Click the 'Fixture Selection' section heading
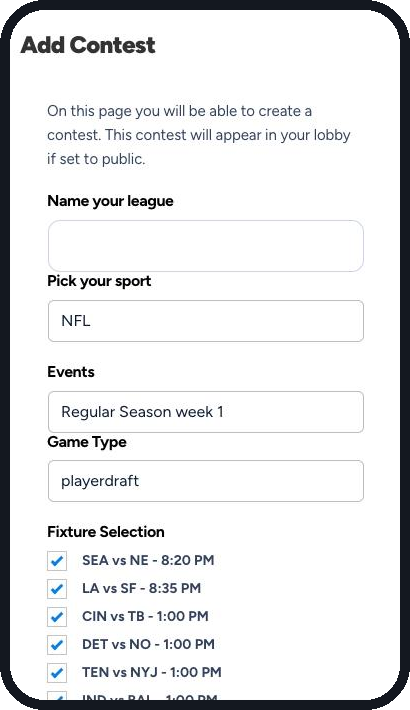Viewport: 410px width, 710px height. pos(106,532)
